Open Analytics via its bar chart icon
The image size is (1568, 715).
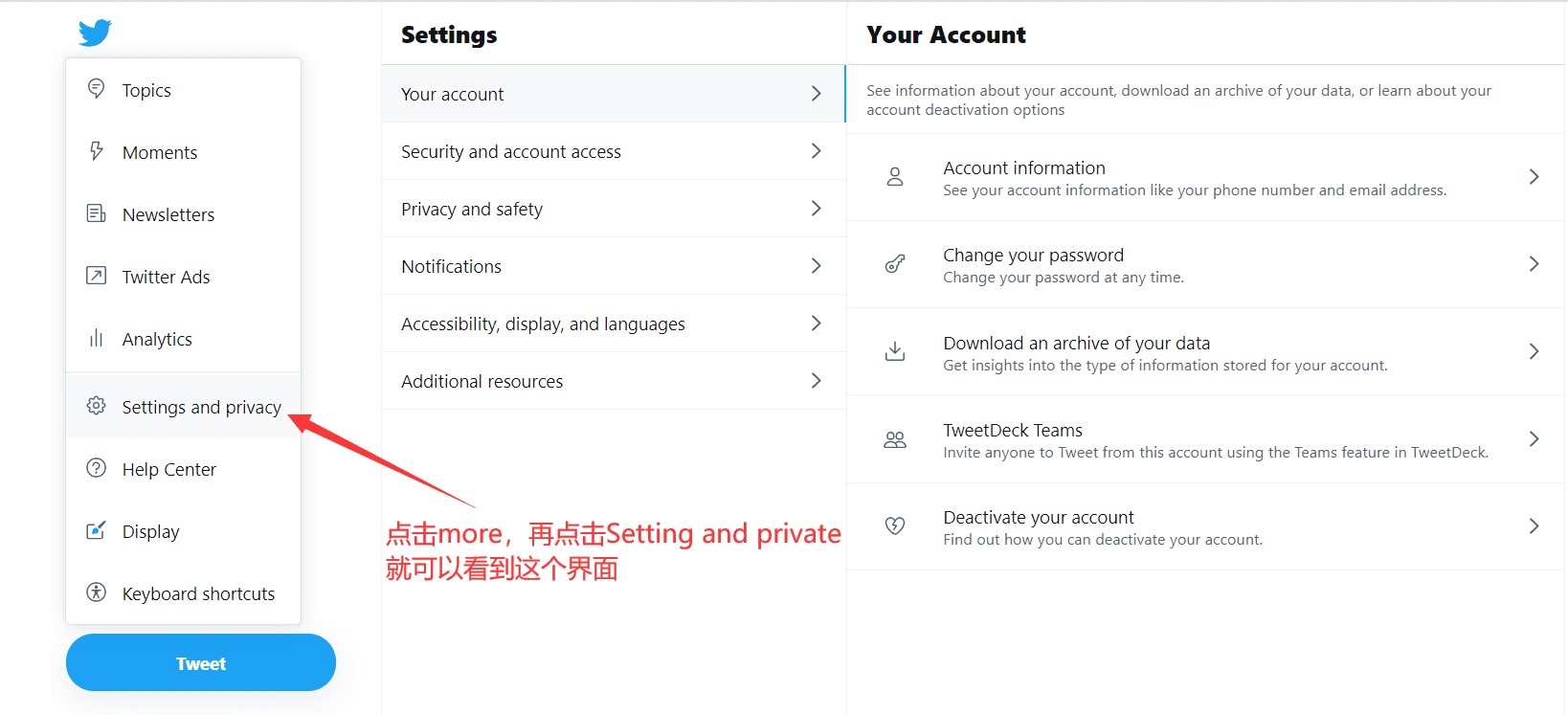pos(96,338)
